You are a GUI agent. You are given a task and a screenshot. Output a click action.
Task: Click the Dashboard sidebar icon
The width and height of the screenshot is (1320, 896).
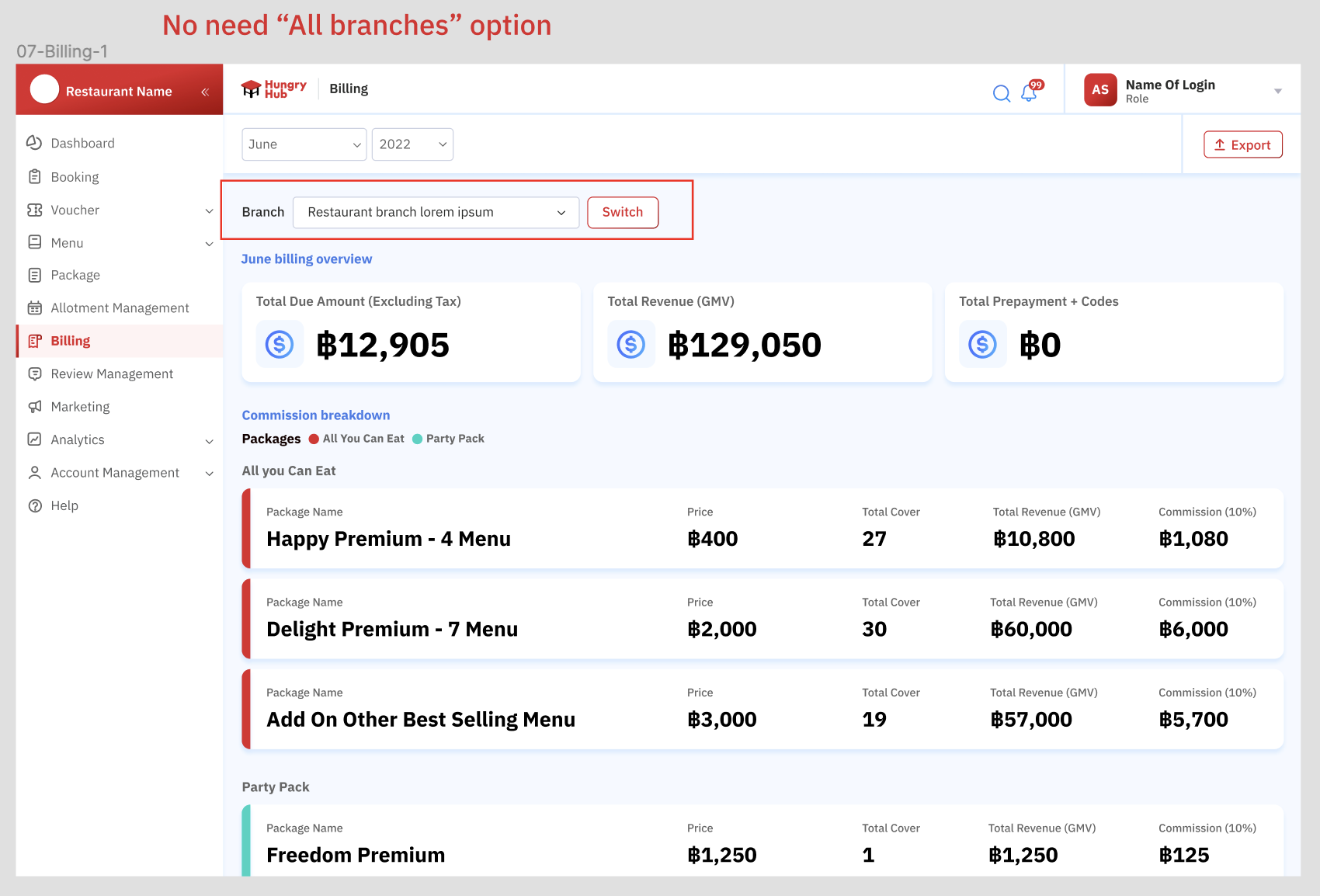point(34,143)
